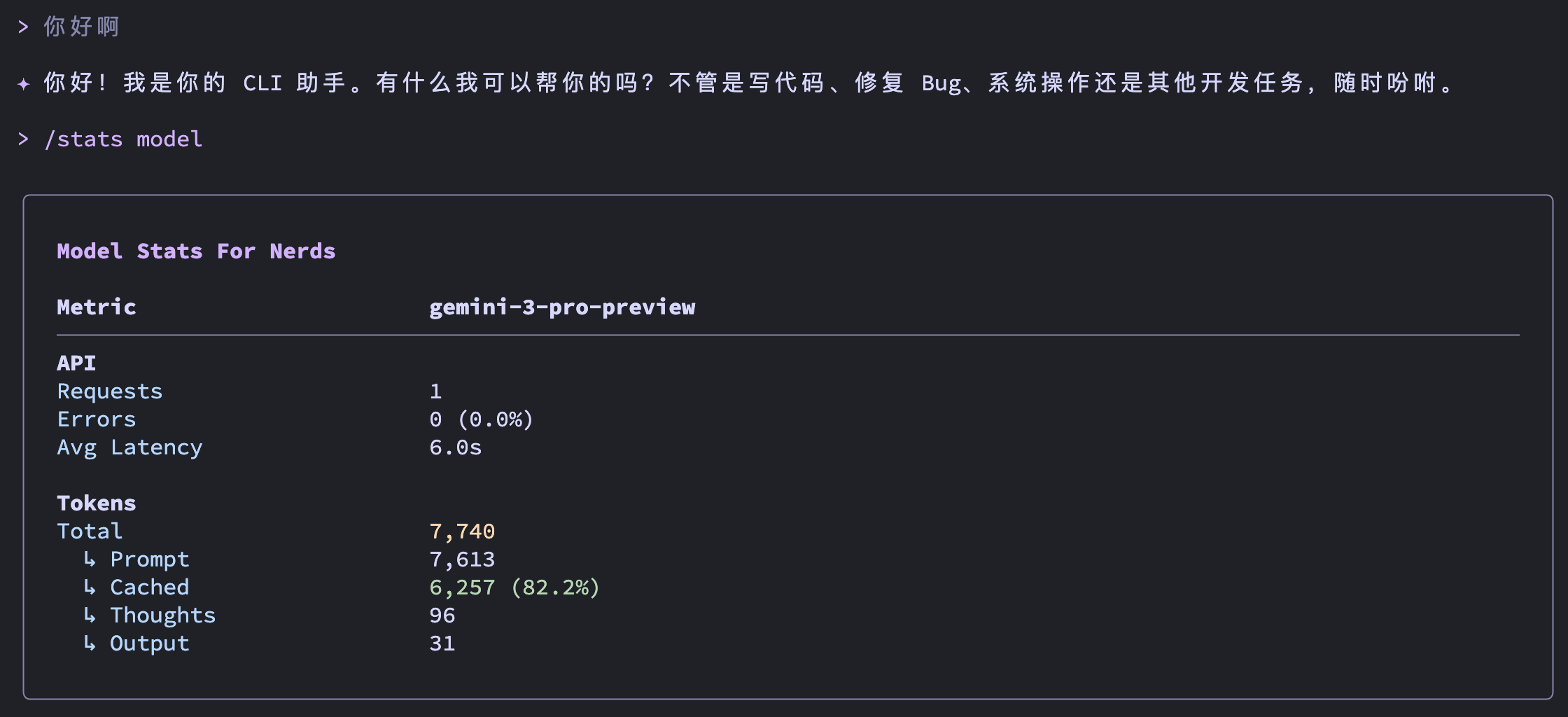This screenshot has width=1568, height=717.
Task: Click the Metric column header
Action: (x=97, y=307)
